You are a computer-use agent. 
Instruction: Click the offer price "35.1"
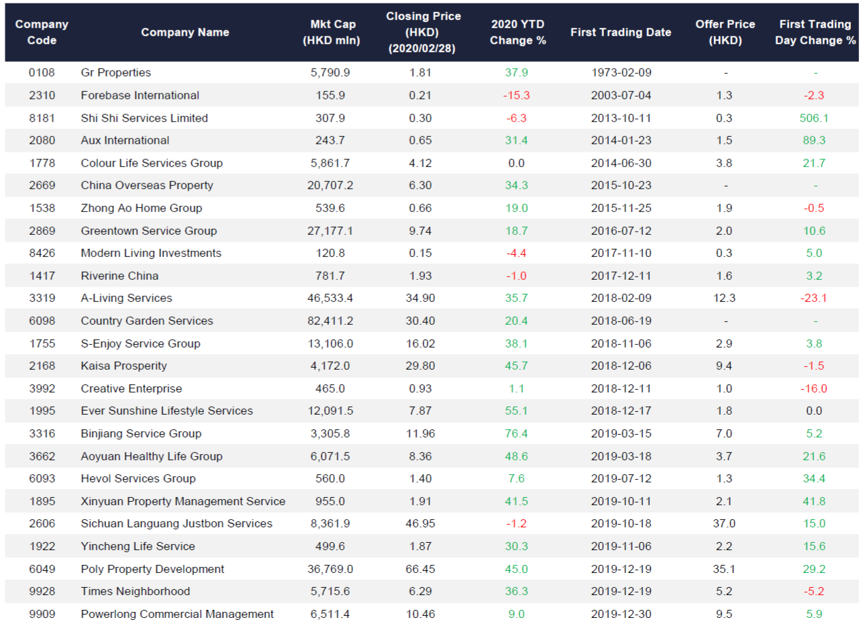(x=724, y=569)
